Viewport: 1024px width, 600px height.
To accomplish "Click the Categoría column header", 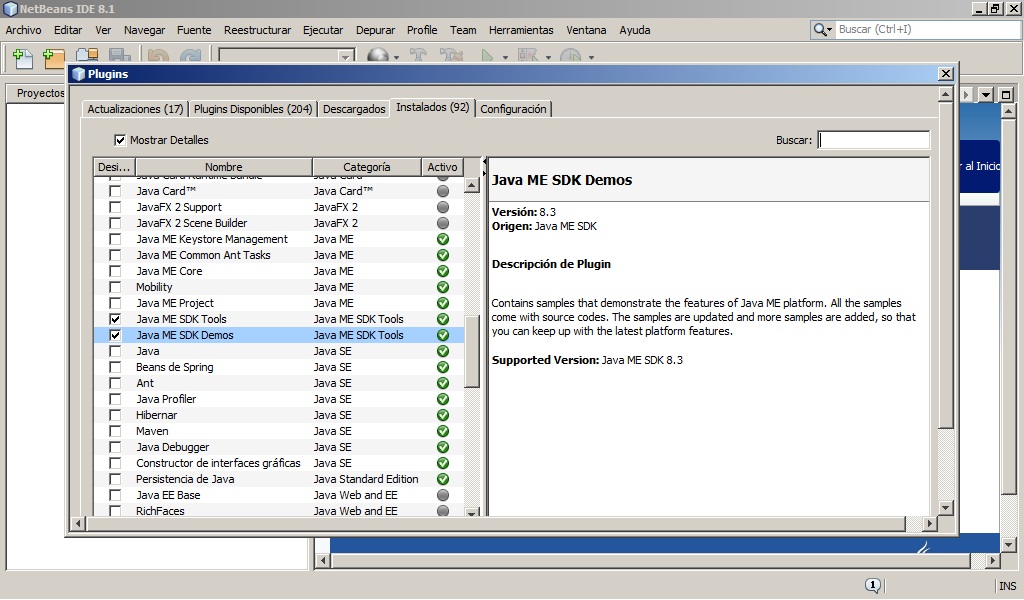I will pos(368,166).
